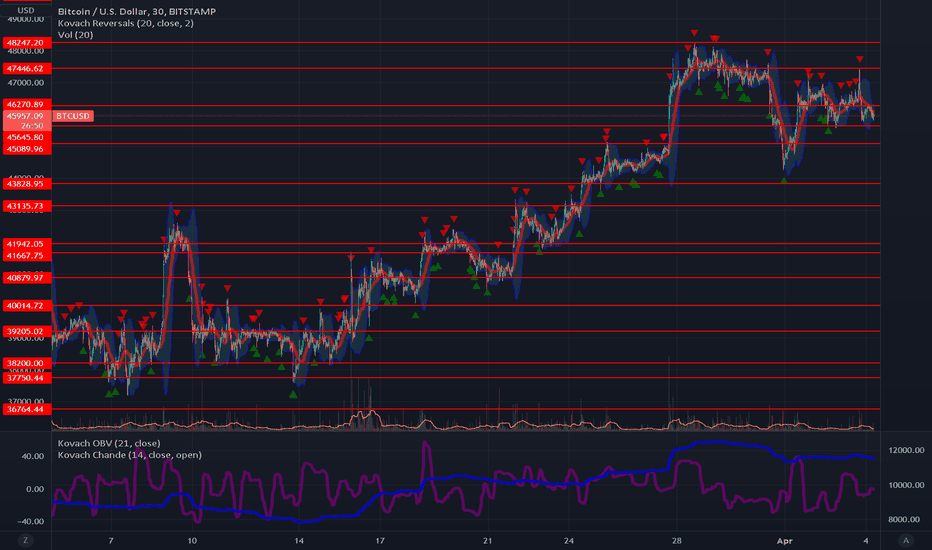932x550 pixels.
Task: Click the -40.00 value on Chande scale
Action: [x=31, y=521]
